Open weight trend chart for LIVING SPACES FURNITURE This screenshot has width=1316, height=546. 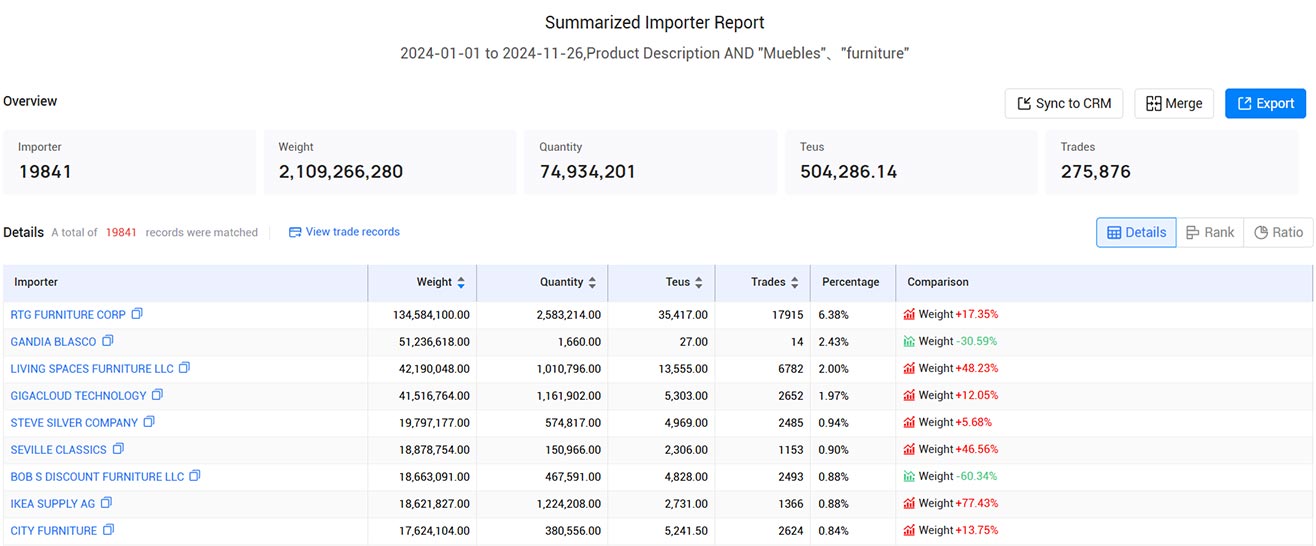(x=909, y=368)
